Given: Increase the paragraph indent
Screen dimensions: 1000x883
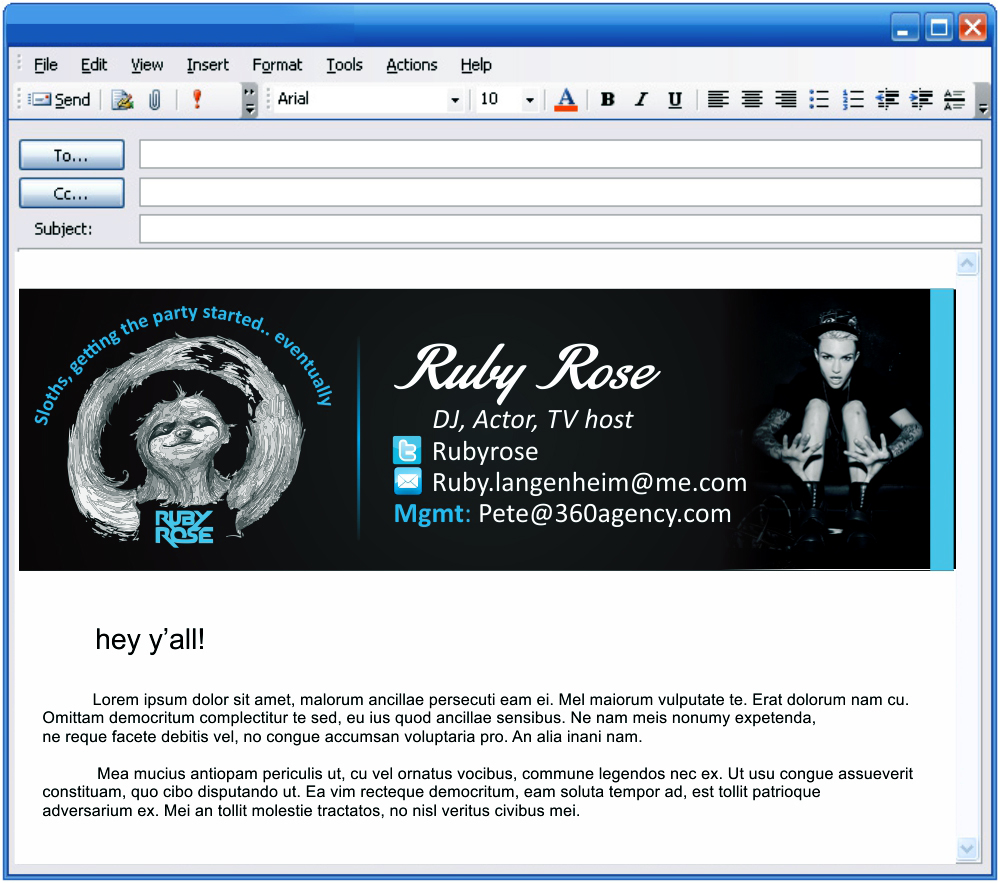Looking at the screenshot, I should click(x=921, y=99).
